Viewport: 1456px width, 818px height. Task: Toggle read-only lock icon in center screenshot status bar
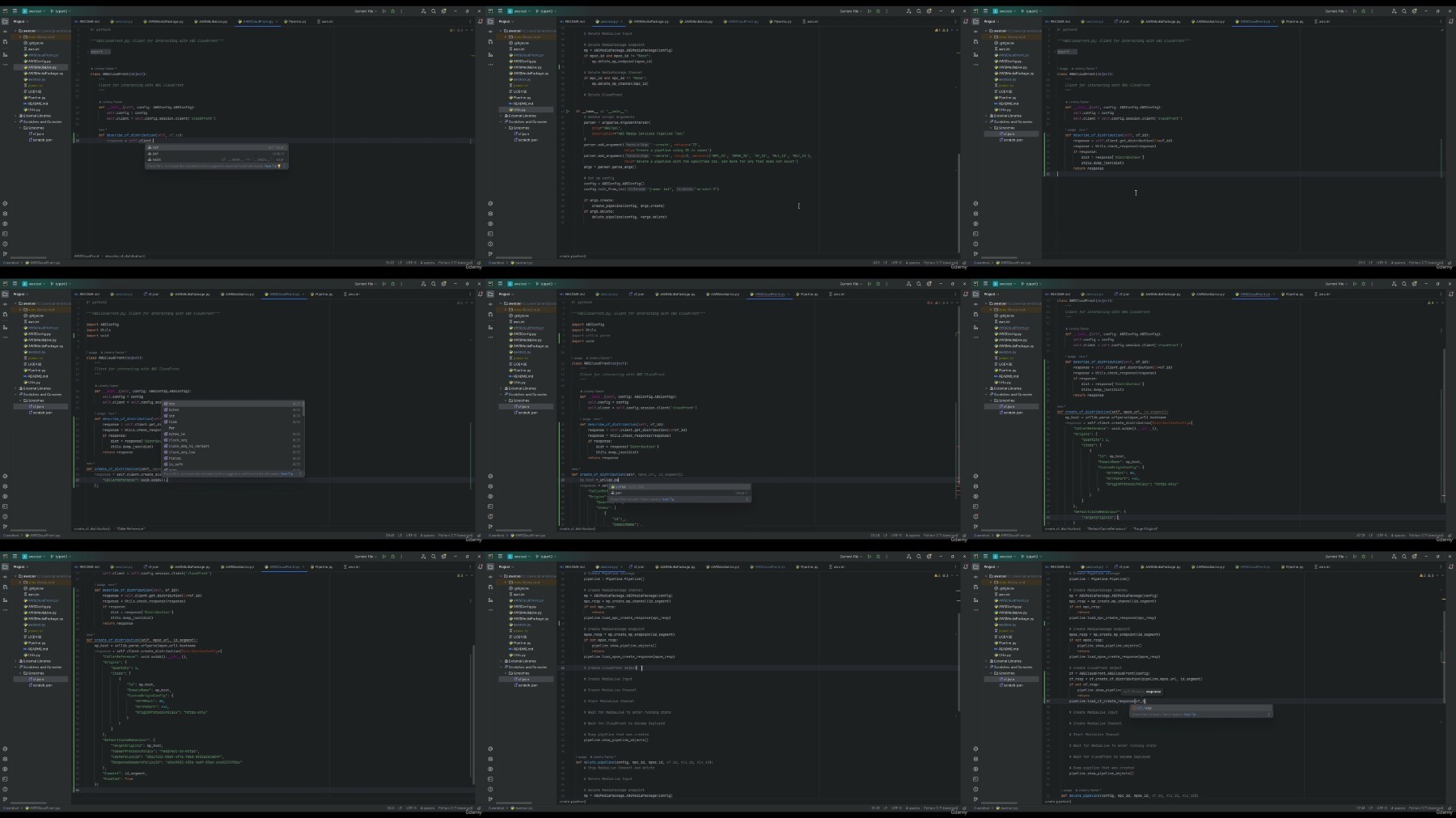(x=964, y=535)
